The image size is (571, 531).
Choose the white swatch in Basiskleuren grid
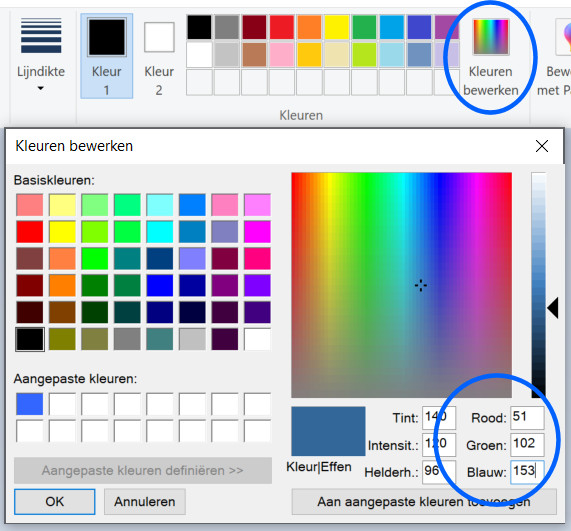point(257,339)
